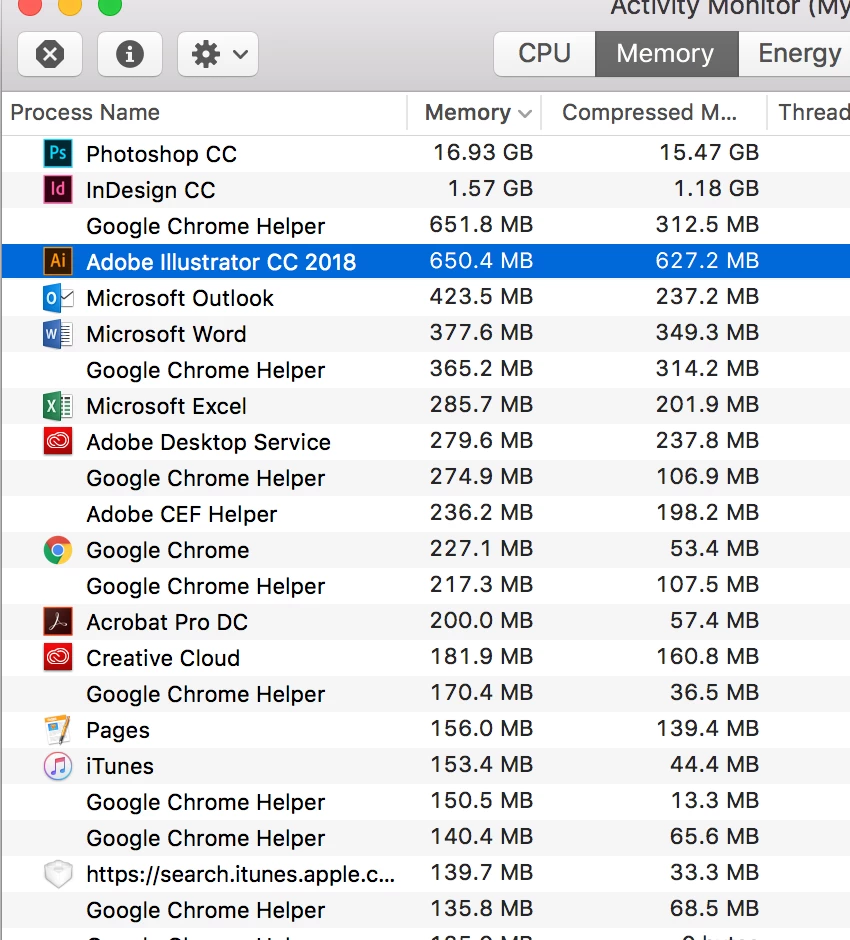
Task: Click InDesign's 1.57 GB memory value
Action: click(490, 188)
